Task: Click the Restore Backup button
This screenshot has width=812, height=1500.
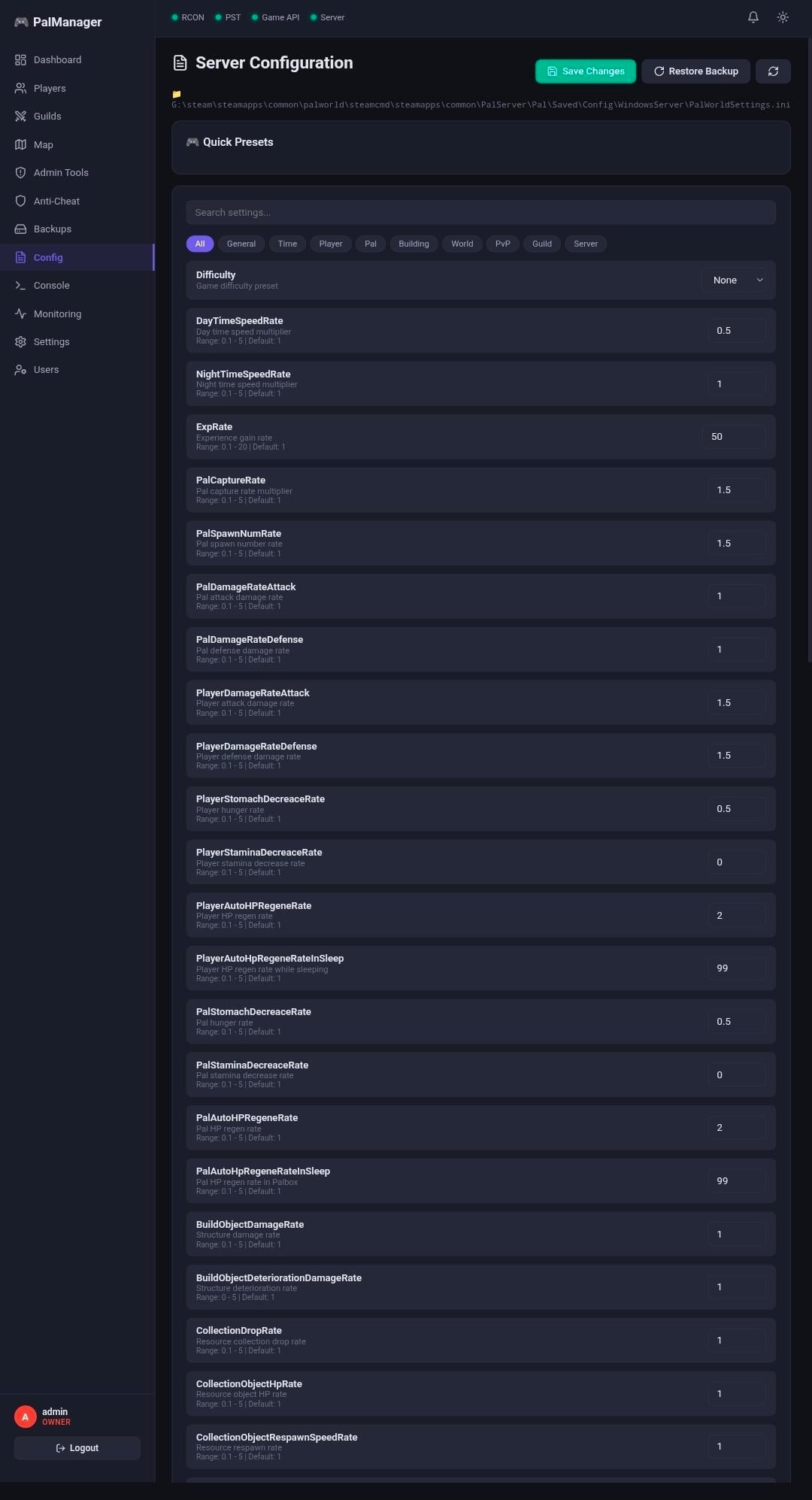Action: click(x=695, y=71)
